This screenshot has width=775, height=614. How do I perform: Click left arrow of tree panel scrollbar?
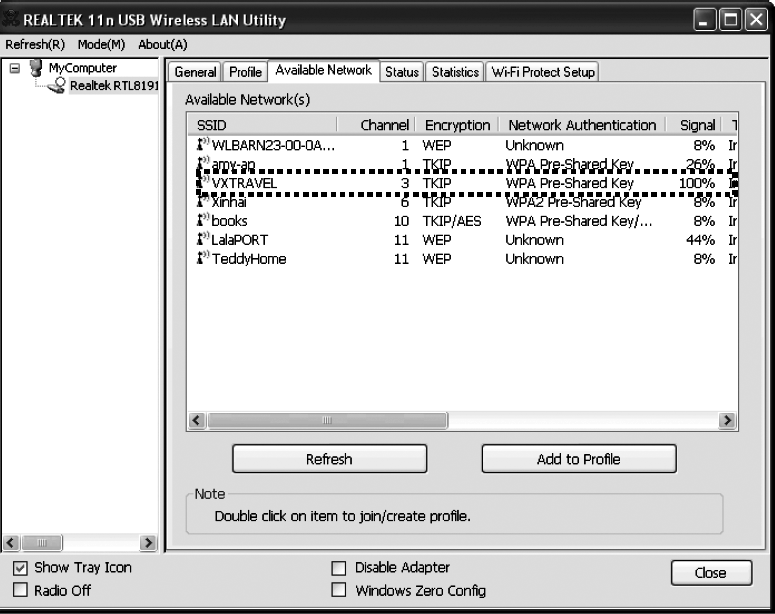tap(11, 543)
